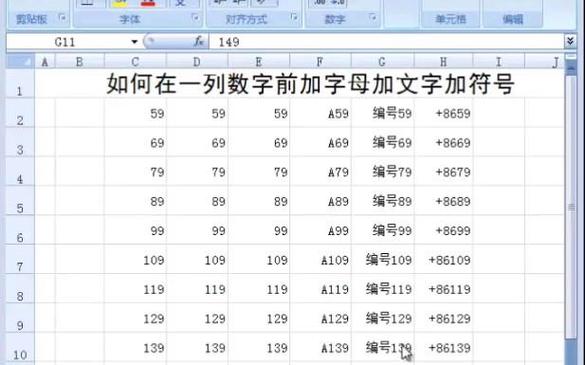Select column G header

pyautogui.click(x=382, y=62)
